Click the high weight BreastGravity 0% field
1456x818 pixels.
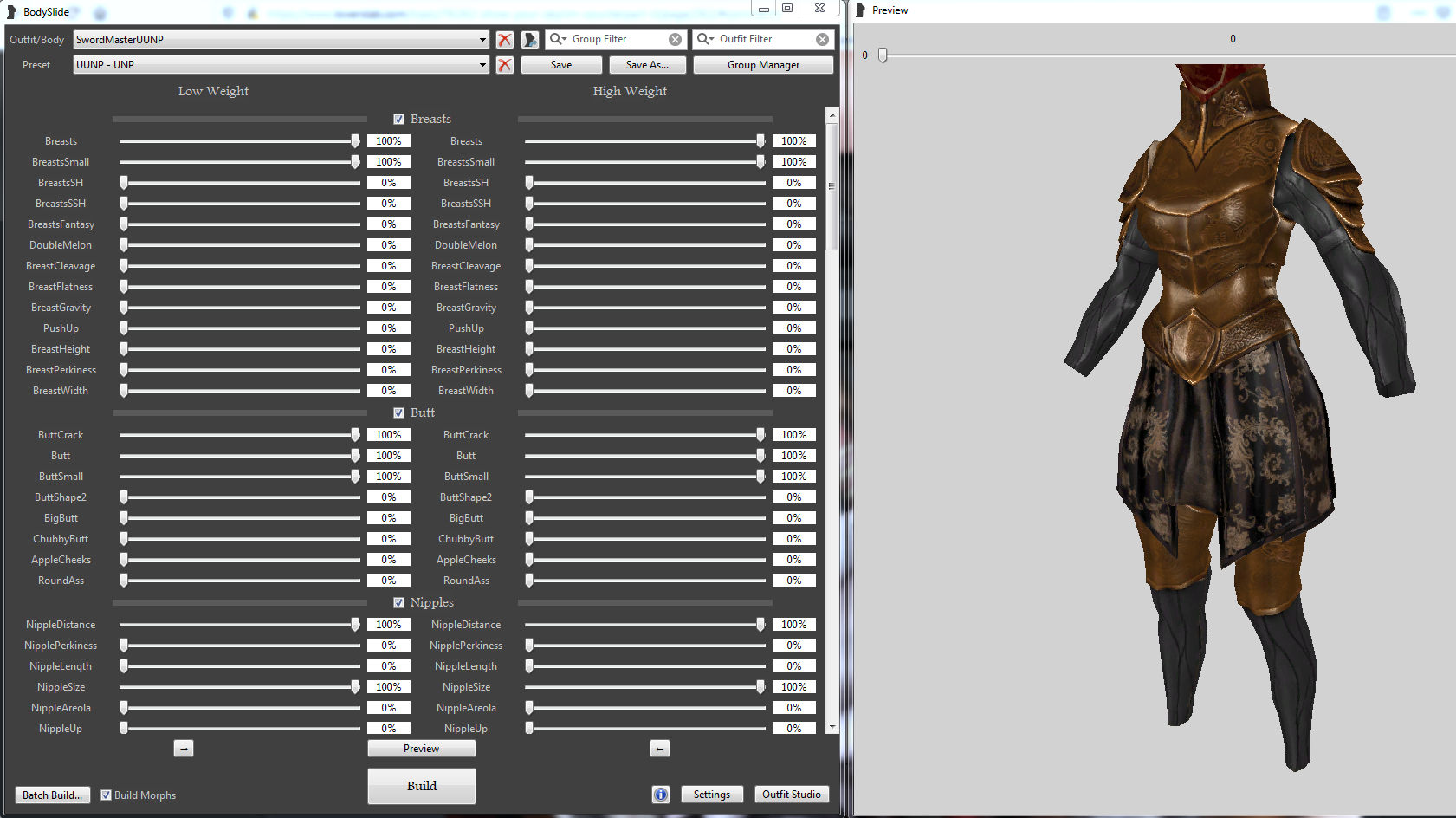tap(794, 308)
